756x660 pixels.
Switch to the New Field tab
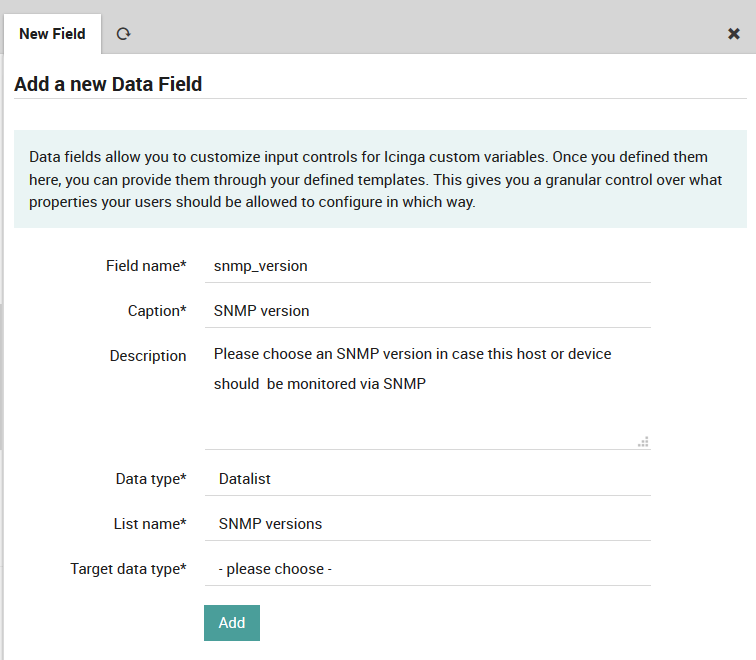(x=52, y=34)
